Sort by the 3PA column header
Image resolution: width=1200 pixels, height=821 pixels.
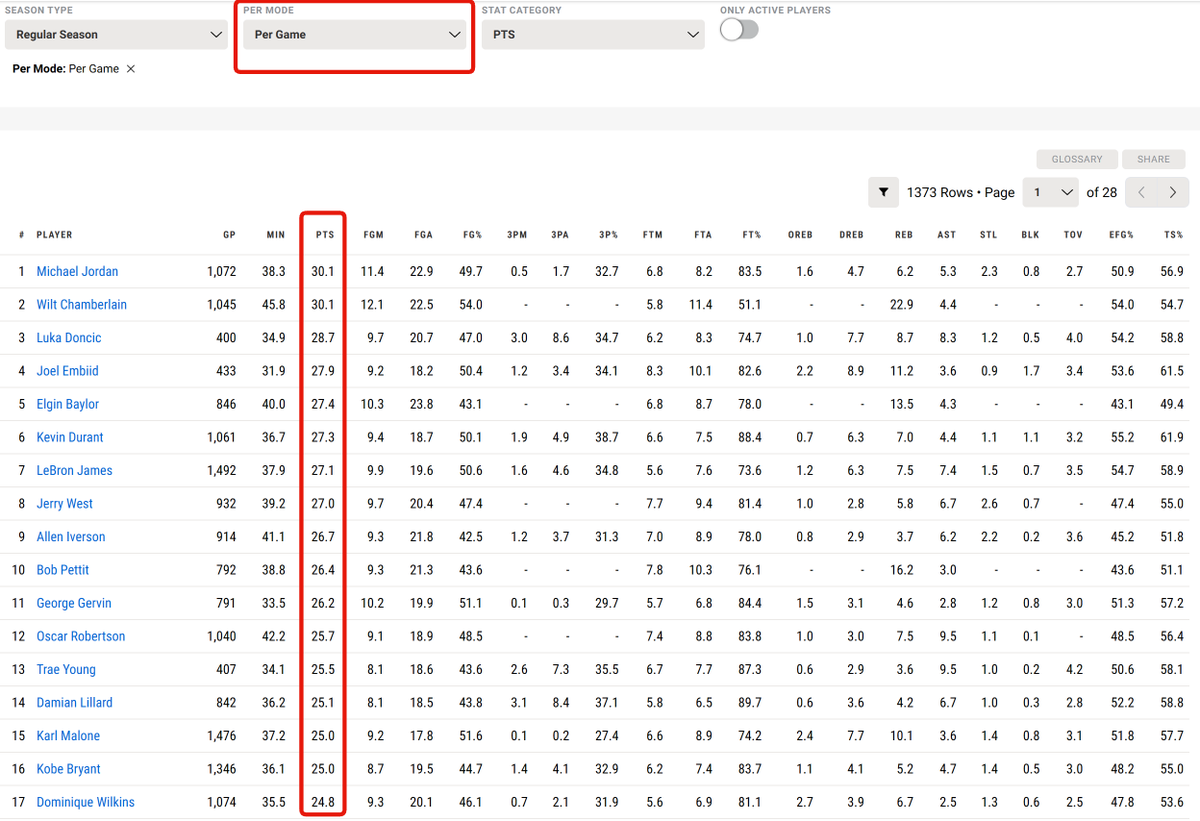pos(560,235)
